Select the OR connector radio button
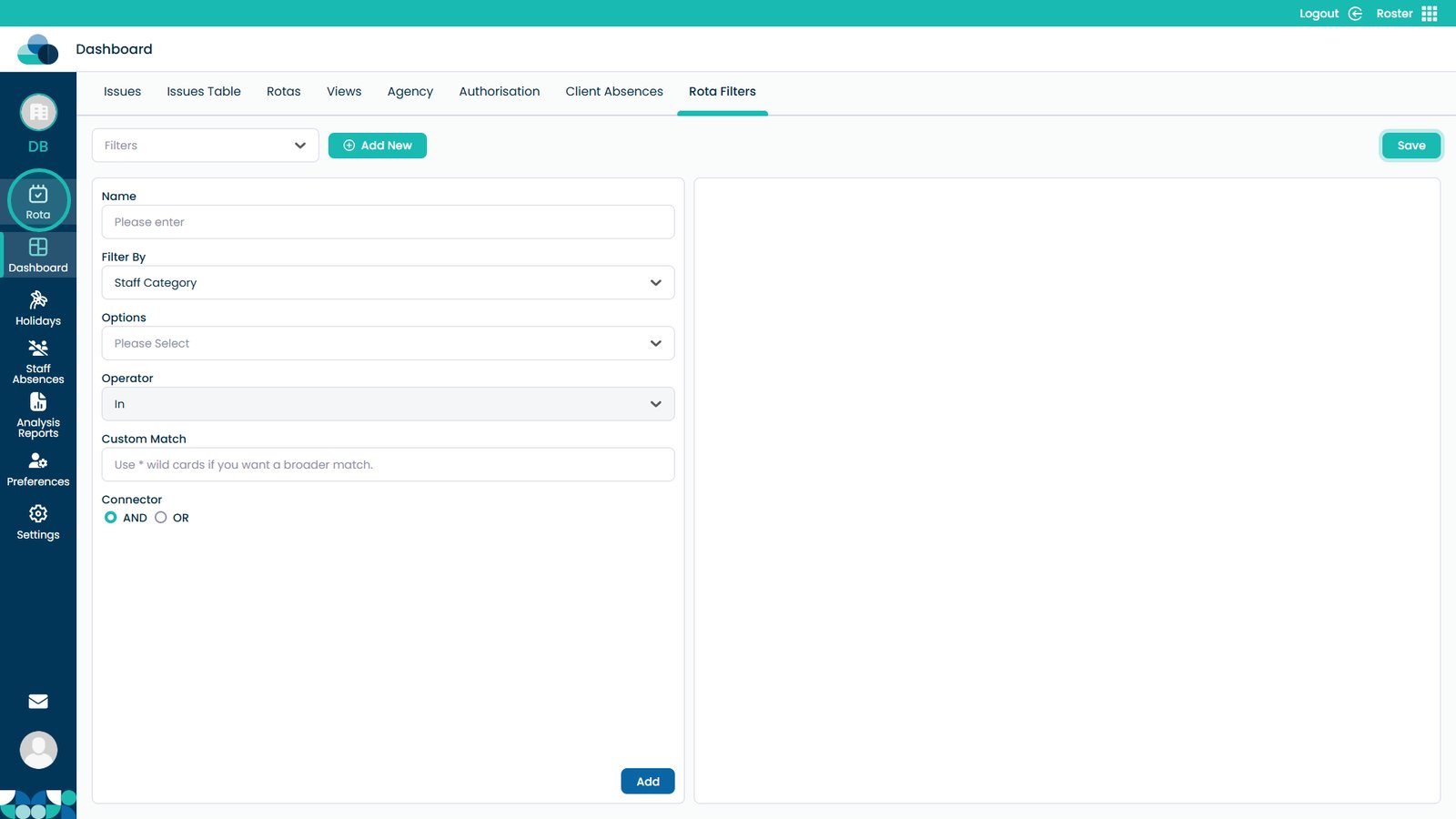The width and height of the screenshot is (1456, 819). coord(161,518)
